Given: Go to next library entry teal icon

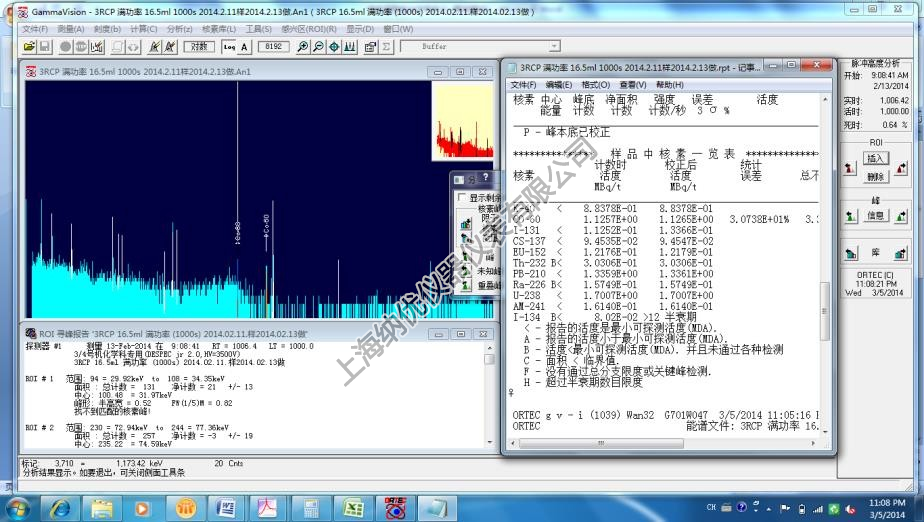Looking at the screenshot, I should point(900,254).
